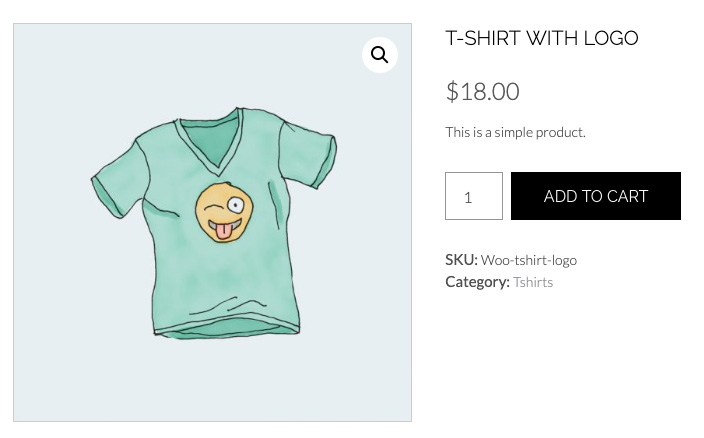Select the T-SHIRT WITH LOGO product title
Viewport: 704px width, 438px height.
[541, 38]
